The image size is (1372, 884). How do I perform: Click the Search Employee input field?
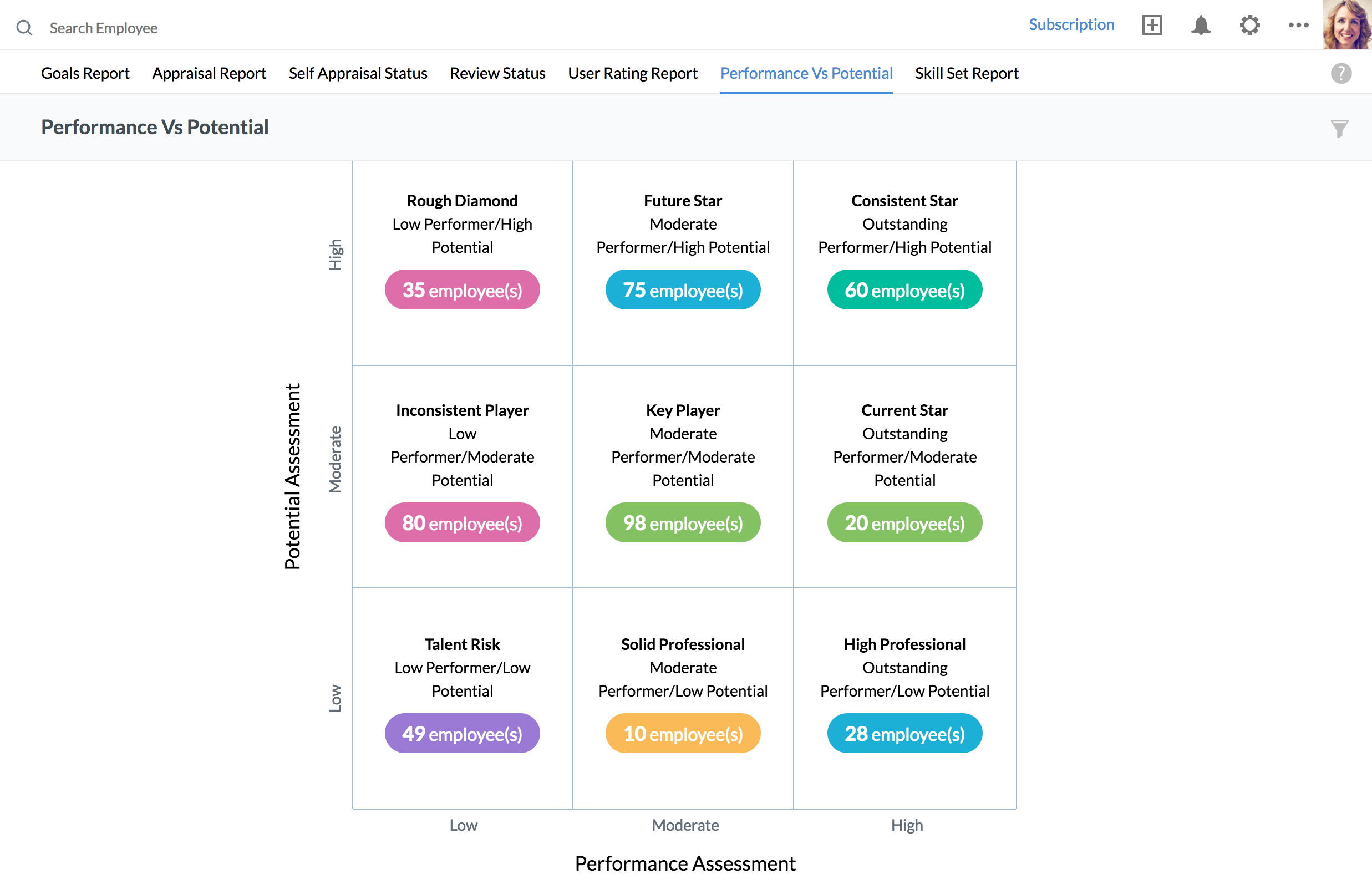(x=103, y=27)
